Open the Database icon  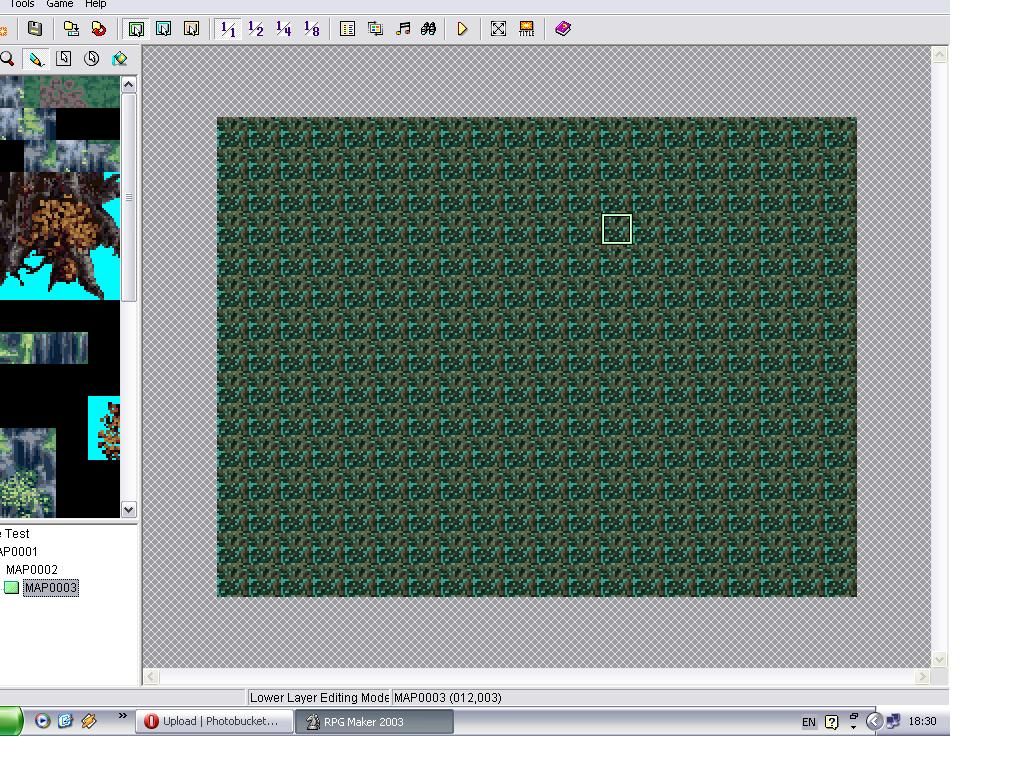tap(348, 29)
